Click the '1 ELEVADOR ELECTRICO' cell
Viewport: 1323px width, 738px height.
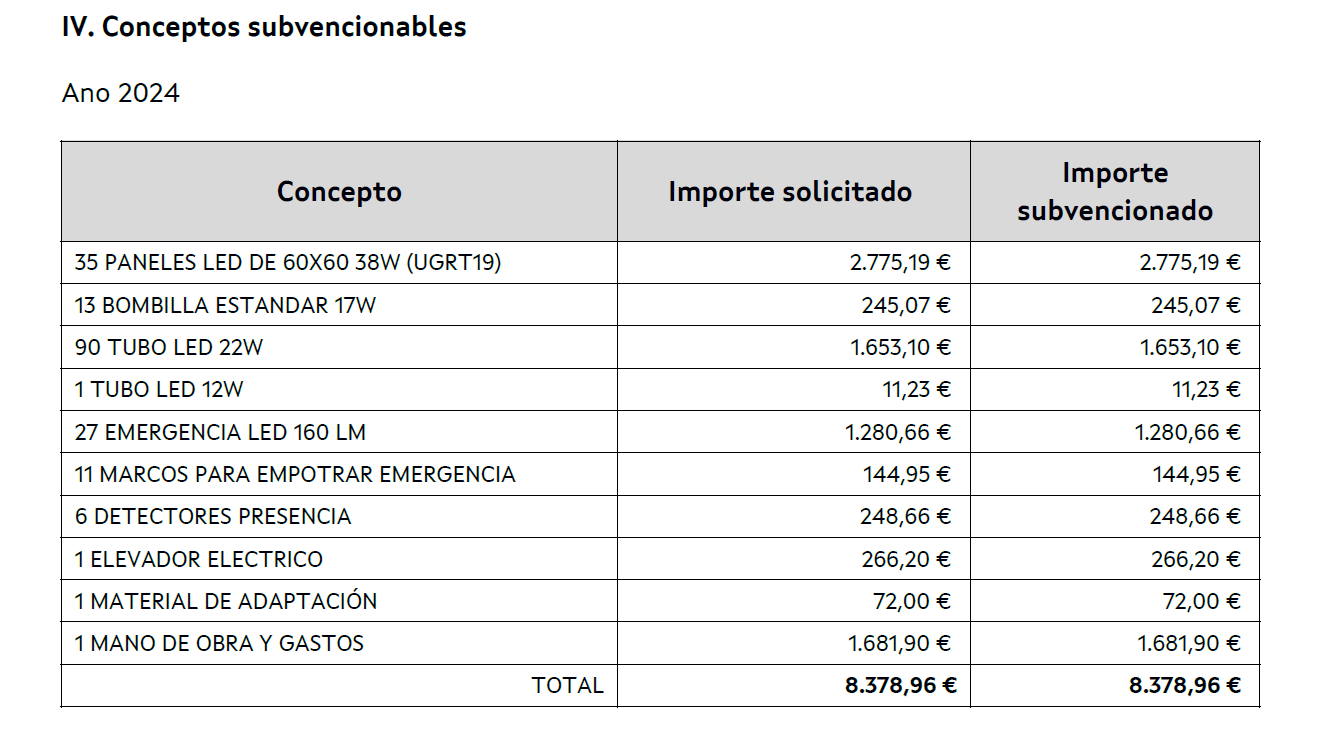(199, 559)
